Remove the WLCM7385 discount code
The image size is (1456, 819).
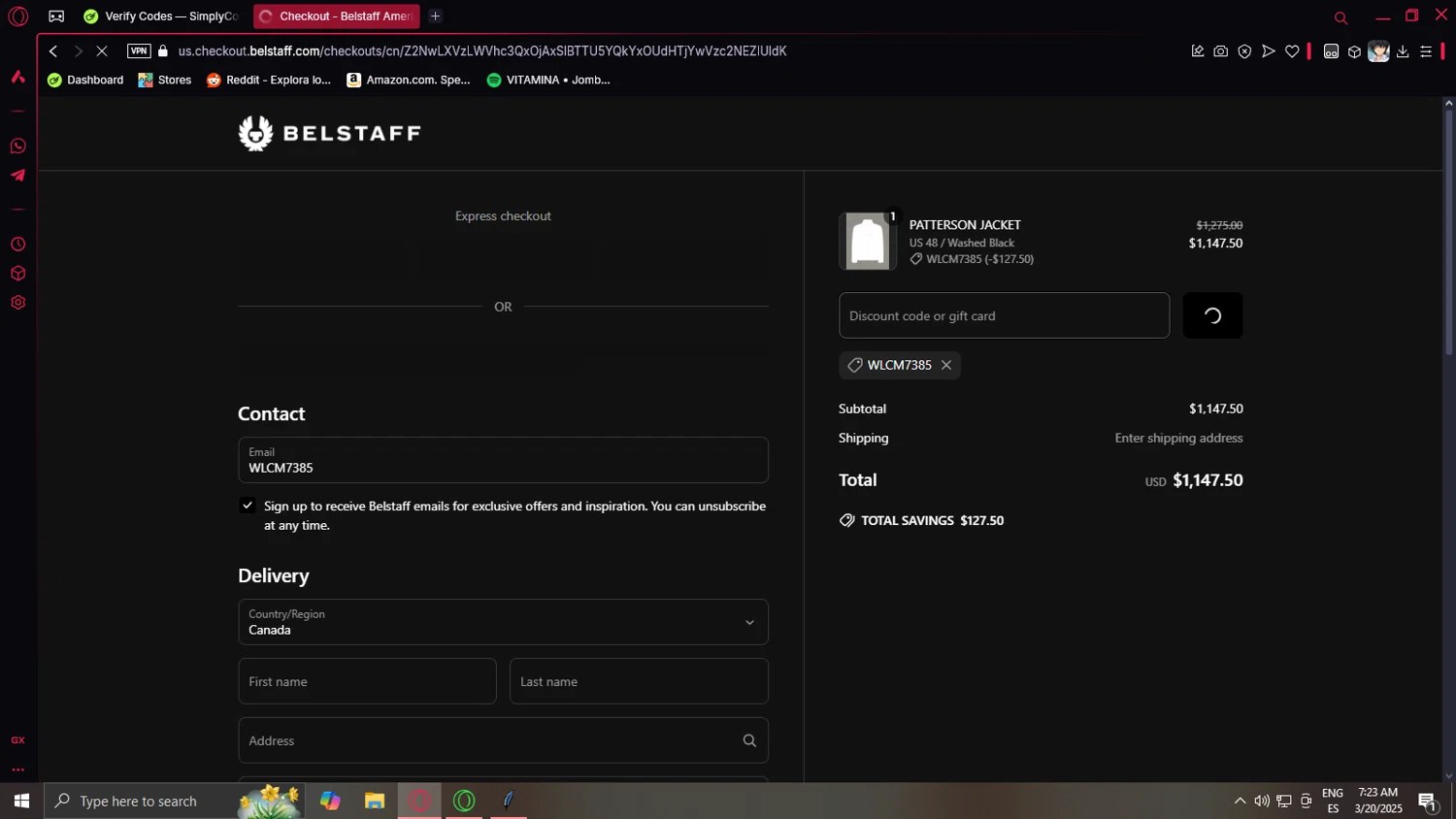pyautogui.click(x=946, y=365)
